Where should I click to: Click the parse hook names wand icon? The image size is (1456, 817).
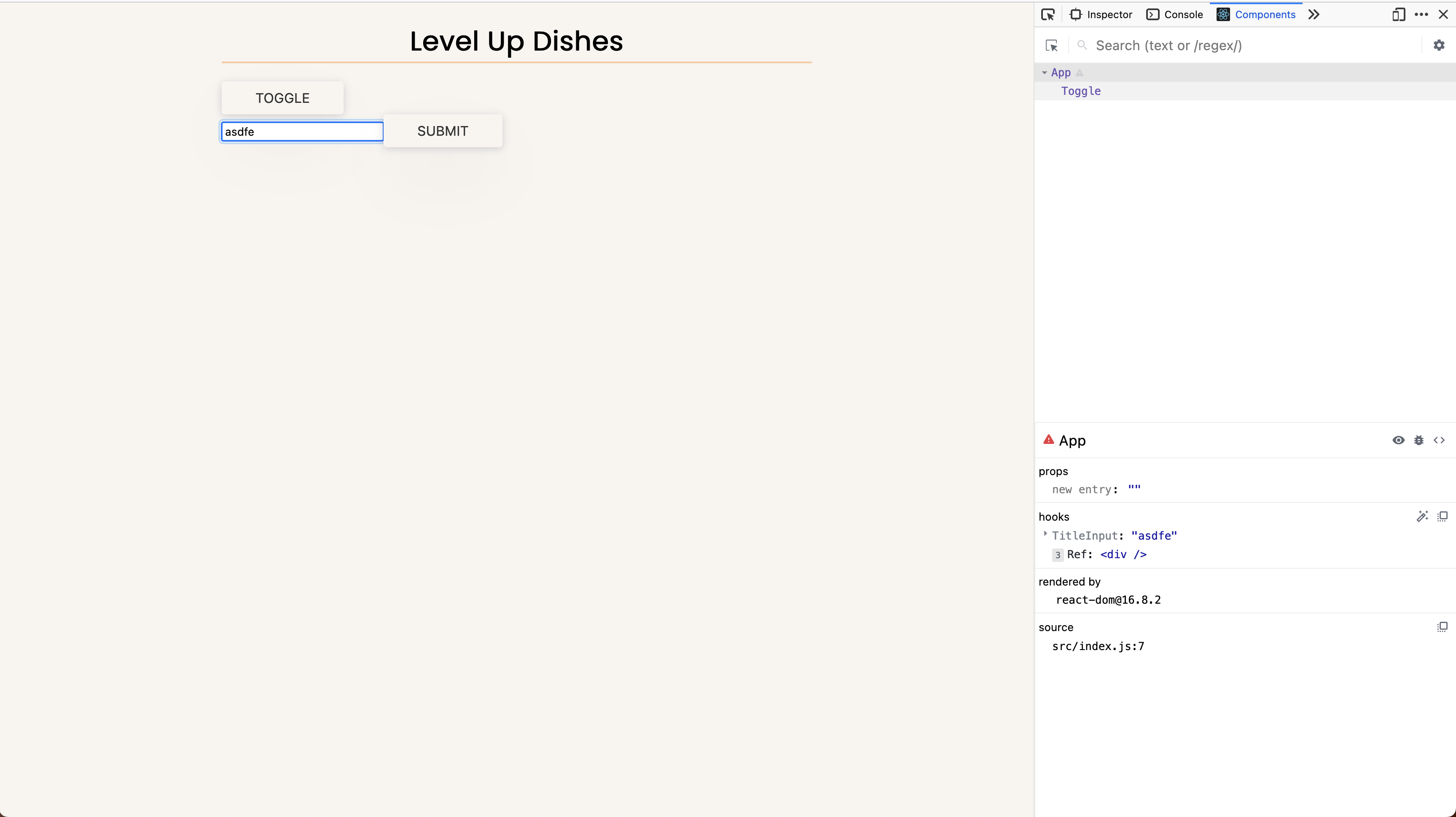tap(1422, 516)
